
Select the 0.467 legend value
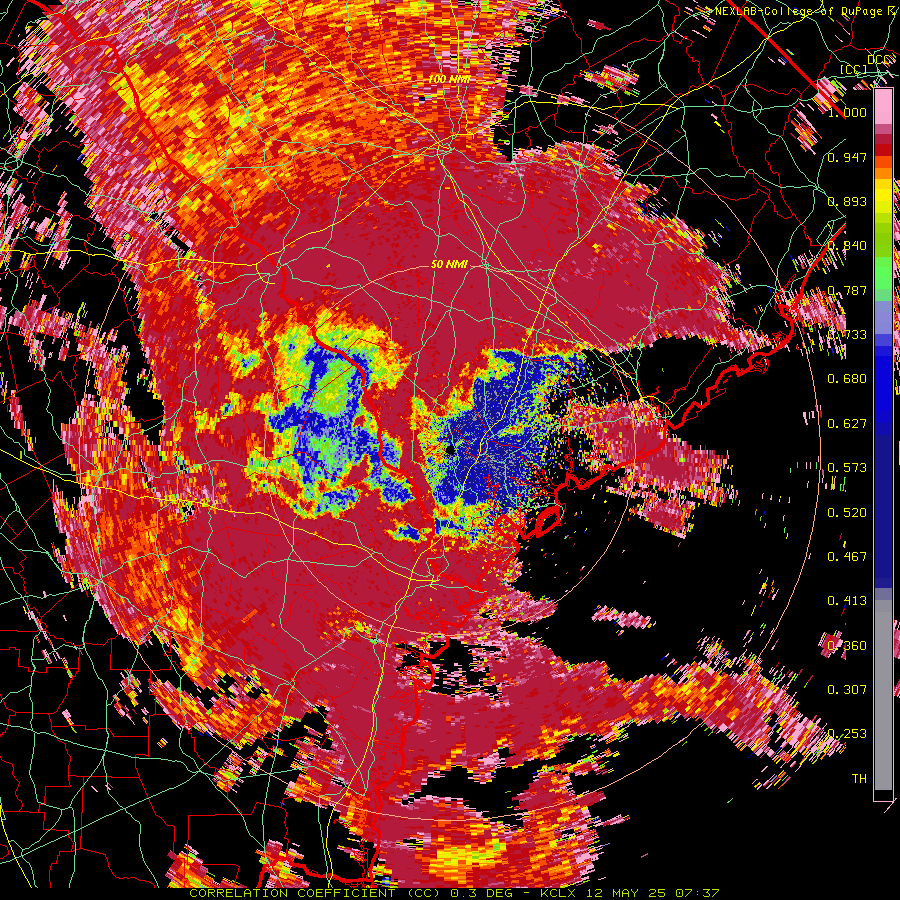[847, 556]
